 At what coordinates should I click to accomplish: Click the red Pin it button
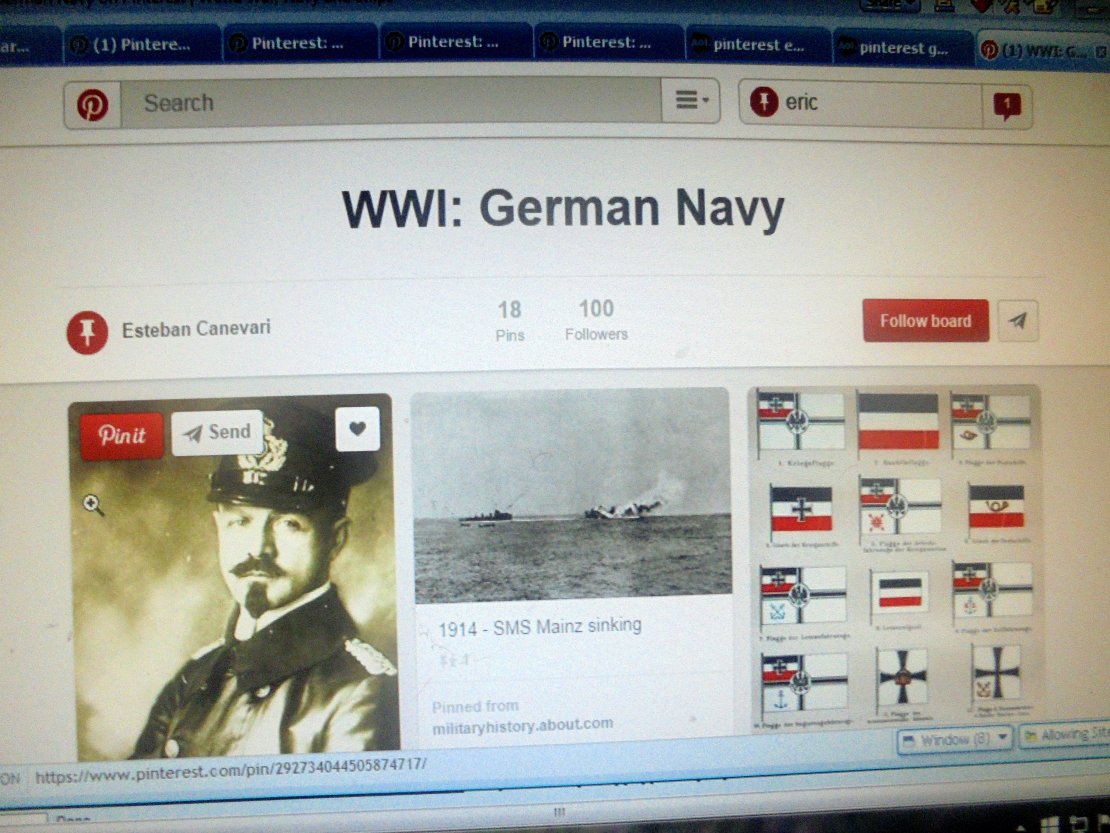point(122,435)
